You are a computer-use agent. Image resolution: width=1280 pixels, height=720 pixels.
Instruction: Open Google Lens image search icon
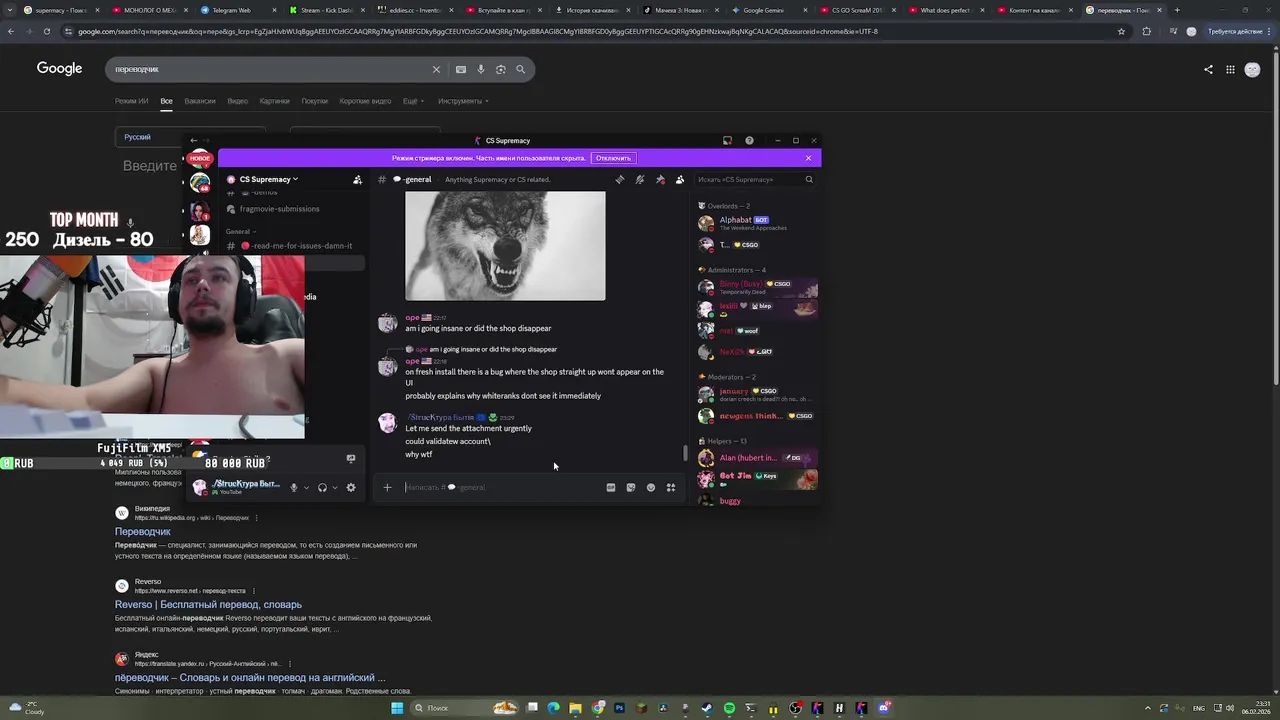pos(500,69)
